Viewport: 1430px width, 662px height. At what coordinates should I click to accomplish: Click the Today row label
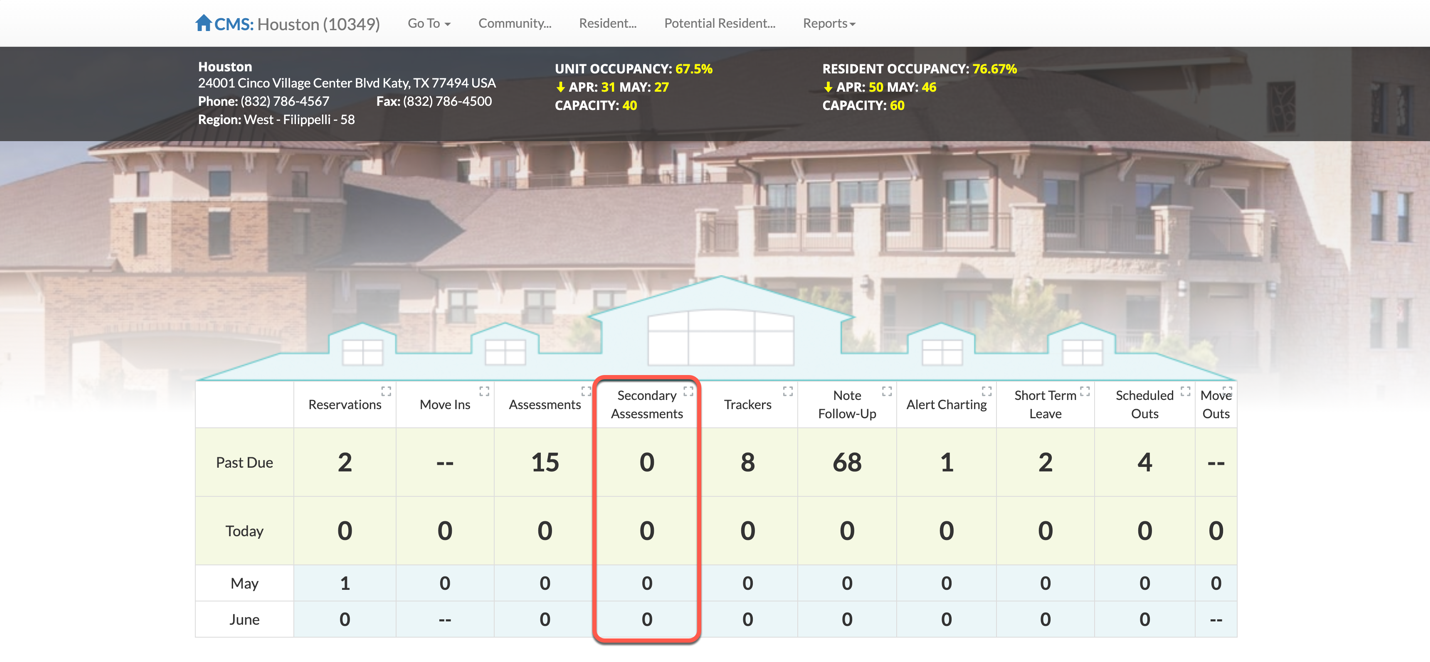click(x=245, y=531)
